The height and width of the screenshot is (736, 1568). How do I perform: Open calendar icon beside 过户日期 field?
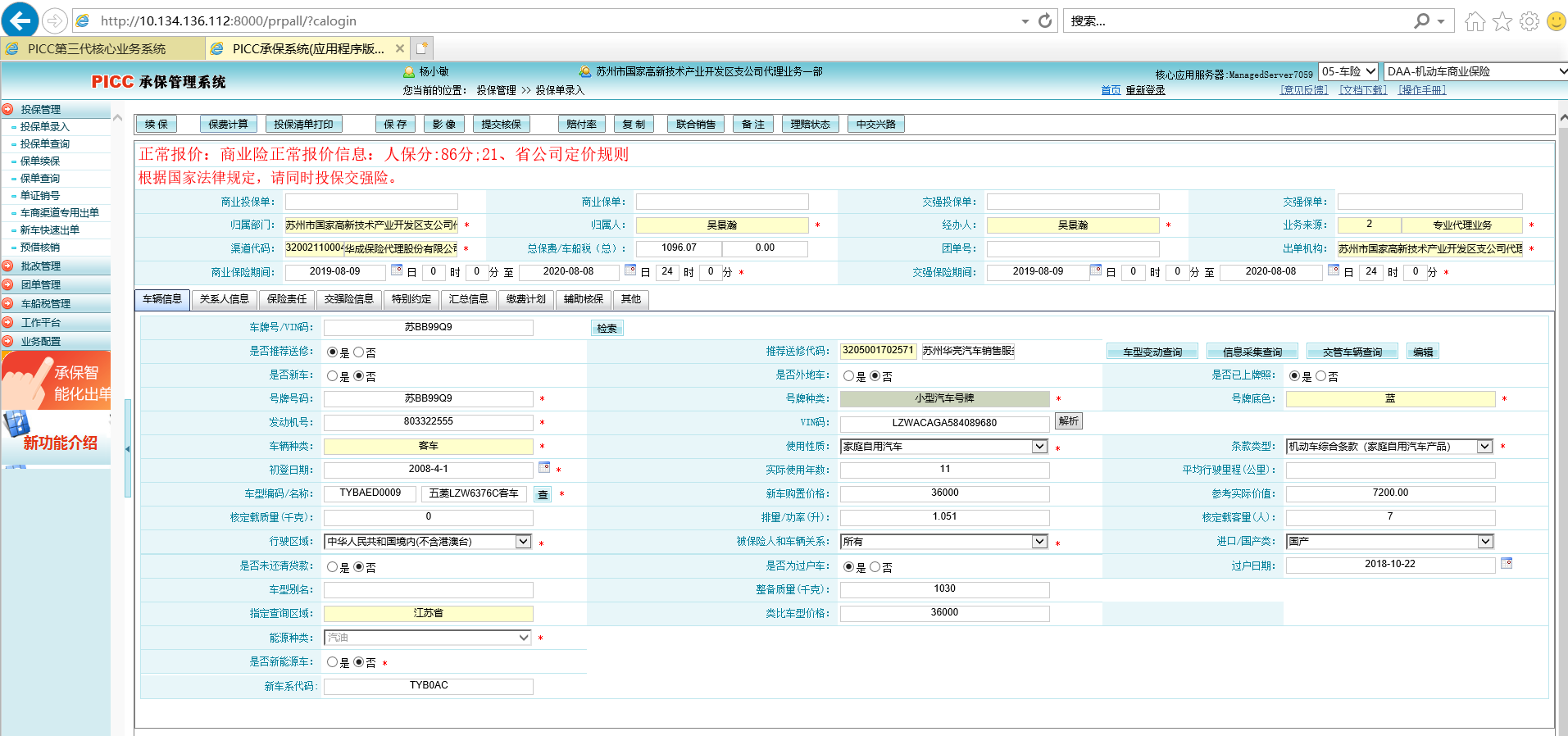click(1507, 564)
